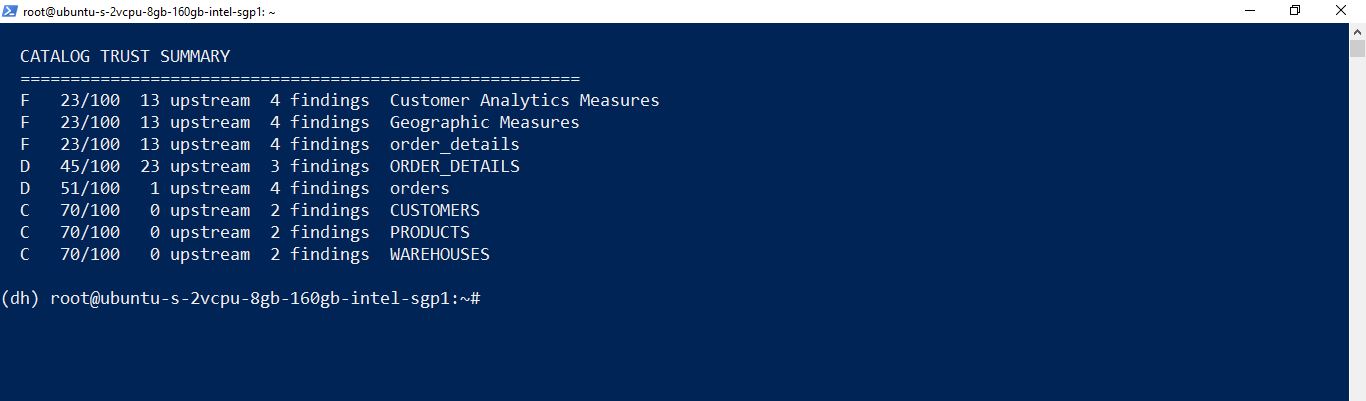Click the orders entry with 51/100
1366x401 pixels.
[x=419, y=188]
